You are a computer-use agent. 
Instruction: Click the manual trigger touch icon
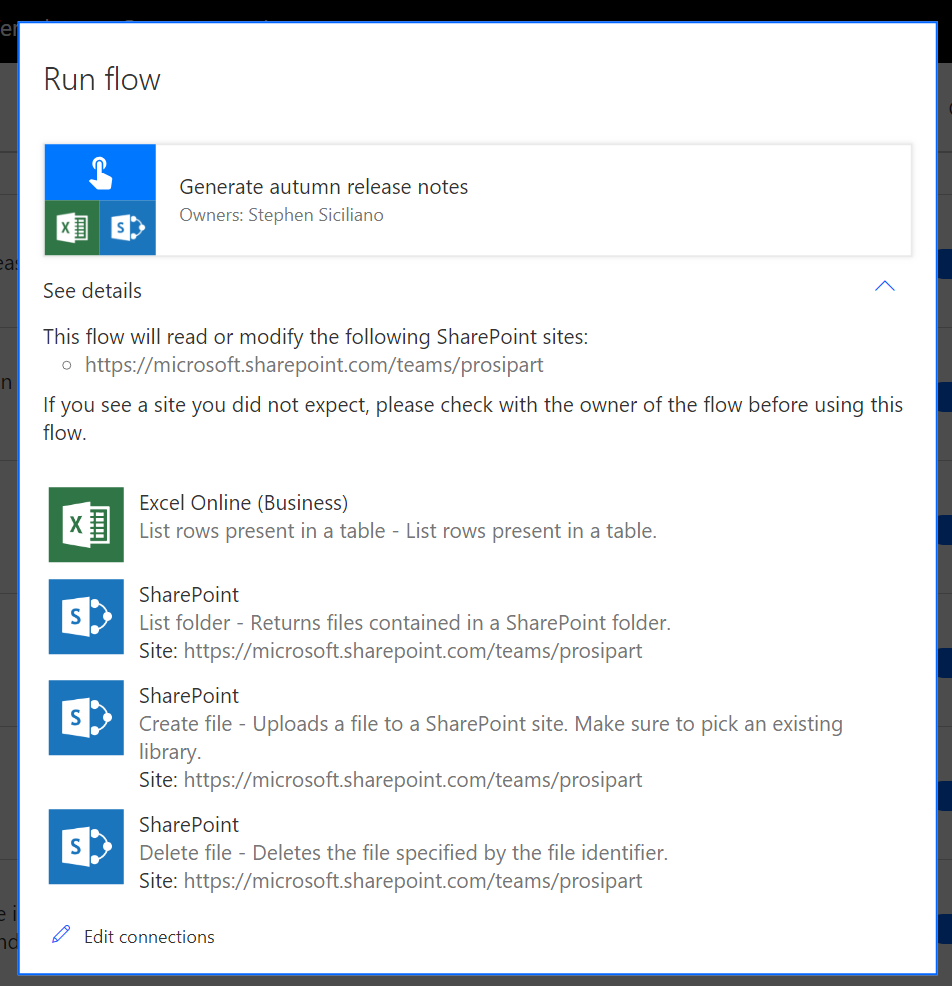coord(100,172)
